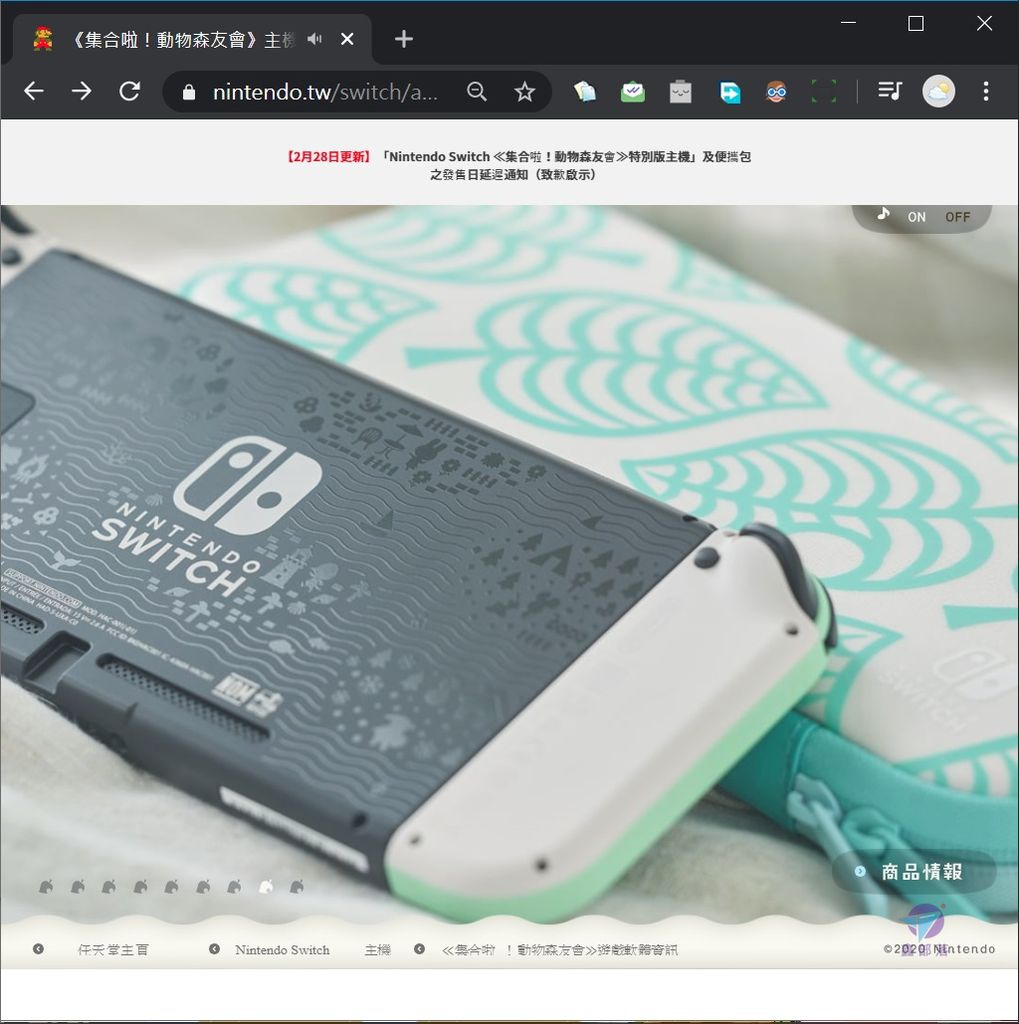1019x1024 pixels.
Task: Show the fifth slide via leaf dot
Action: coord(171,886)
